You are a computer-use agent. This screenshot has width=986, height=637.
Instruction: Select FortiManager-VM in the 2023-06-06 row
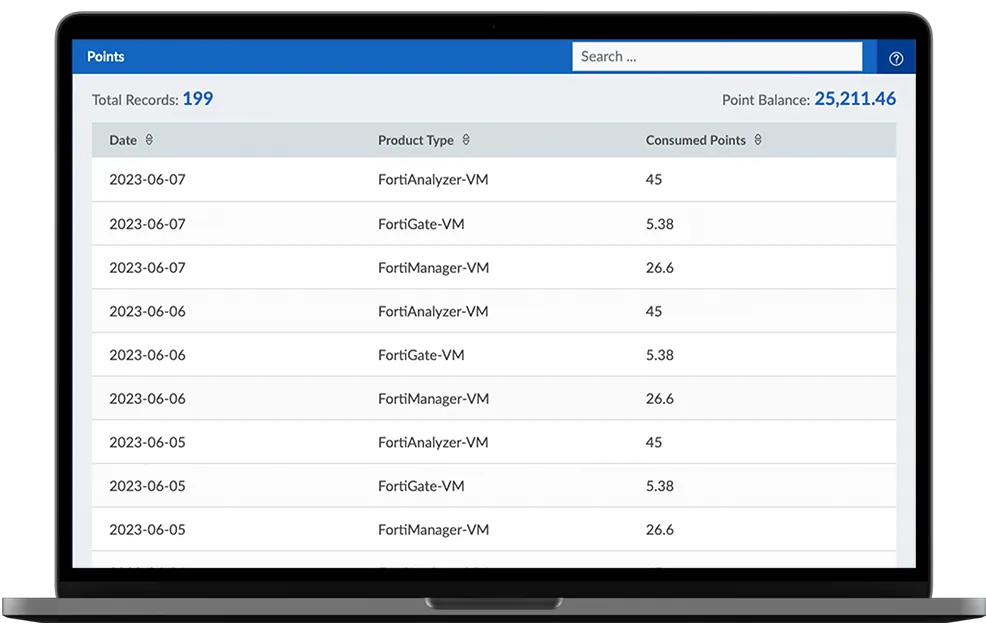tap(433, 399)
